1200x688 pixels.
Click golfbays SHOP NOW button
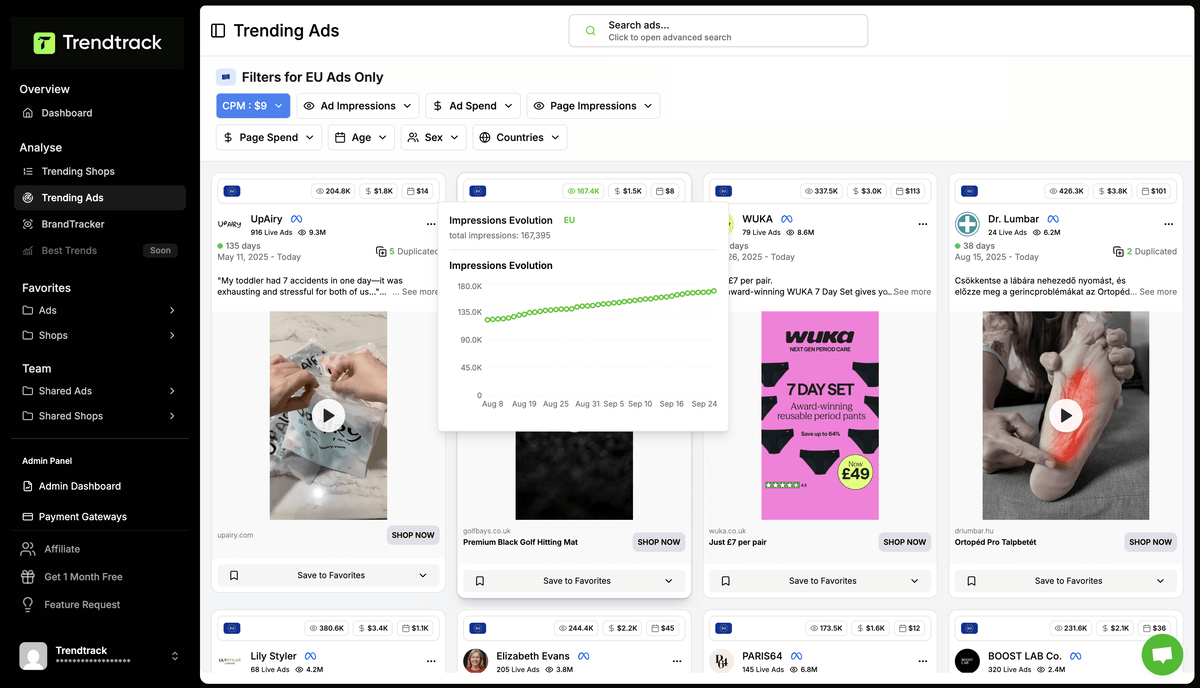[x=659, y=542]
